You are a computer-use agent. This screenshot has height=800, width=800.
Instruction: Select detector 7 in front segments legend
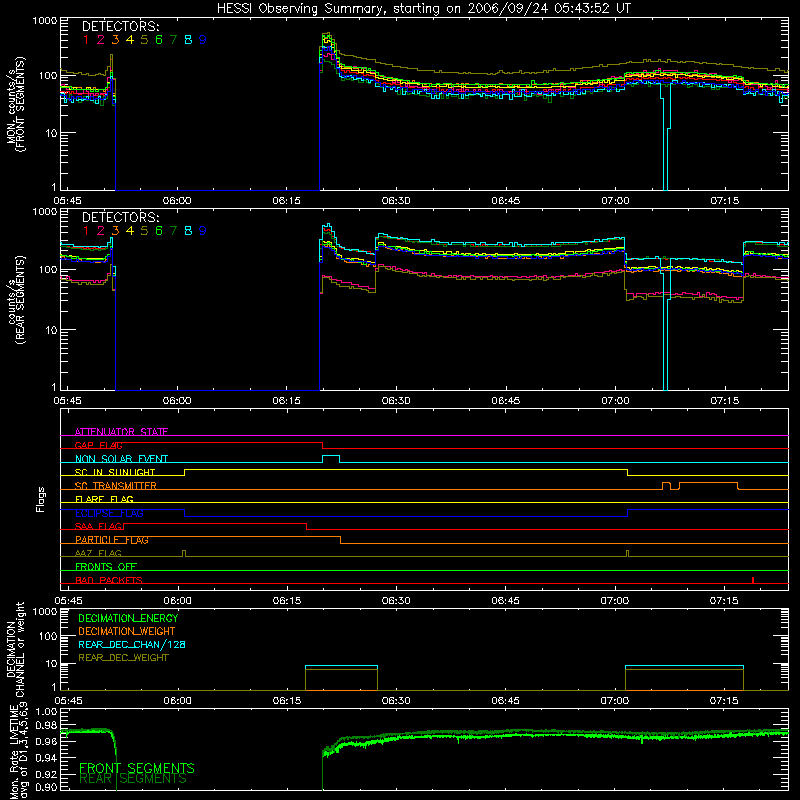click(x=173, y=40)
